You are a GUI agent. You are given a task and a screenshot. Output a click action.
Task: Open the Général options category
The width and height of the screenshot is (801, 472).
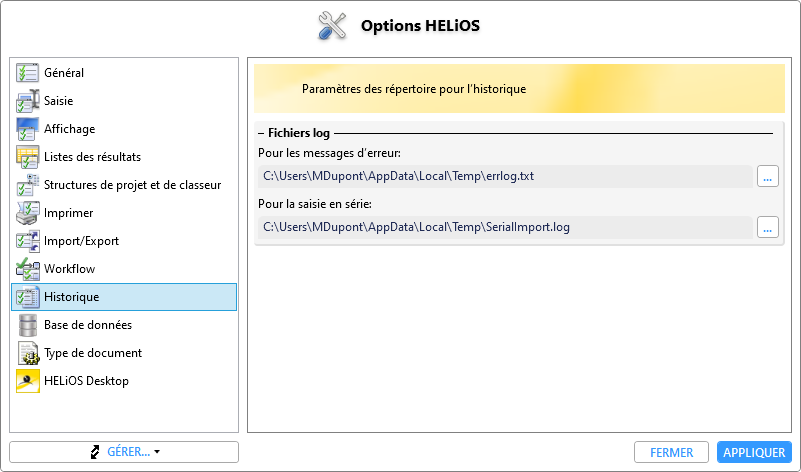pyautogui.click(x=124, y=73)
